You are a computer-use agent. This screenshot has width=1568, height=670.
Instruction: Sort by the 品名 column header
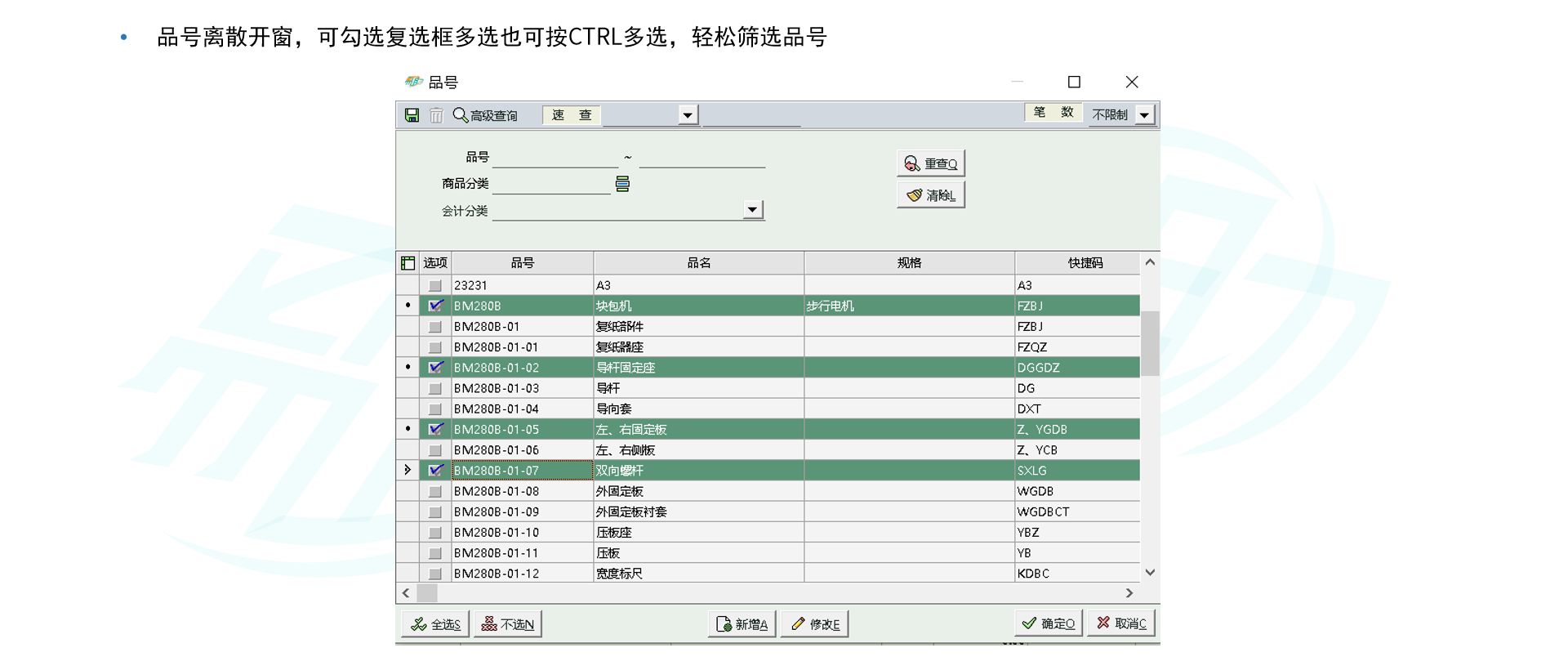coord(698,263)
